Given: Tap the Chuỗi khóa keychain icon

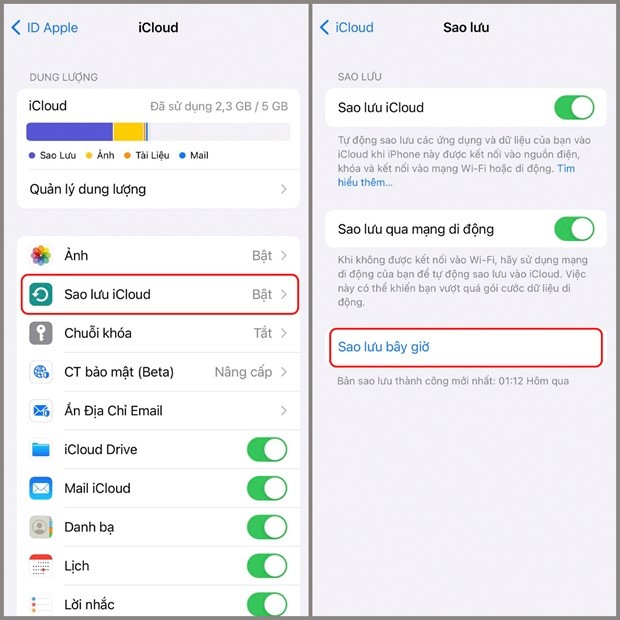Looking at the screenshot, I should tap(41, 333).
